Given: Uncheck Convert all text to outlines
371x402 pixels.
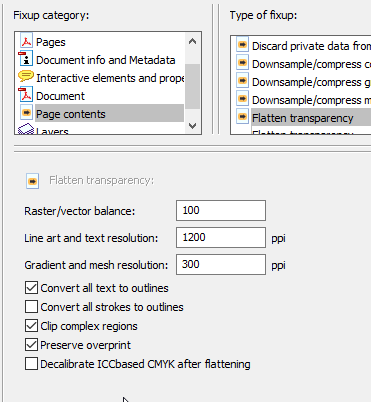Looking at the screenshot, I should tap(31, 287).
